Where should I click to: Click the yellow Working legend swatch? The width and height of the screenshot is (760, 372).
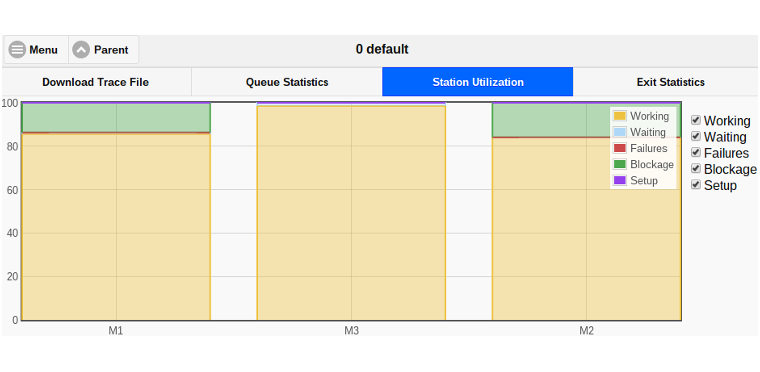point(619,116)
